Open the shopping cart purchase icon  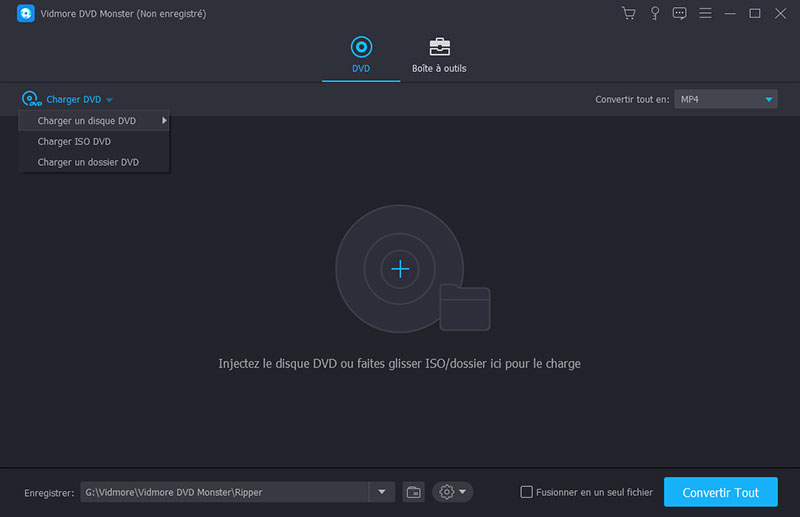coord(629,13)
